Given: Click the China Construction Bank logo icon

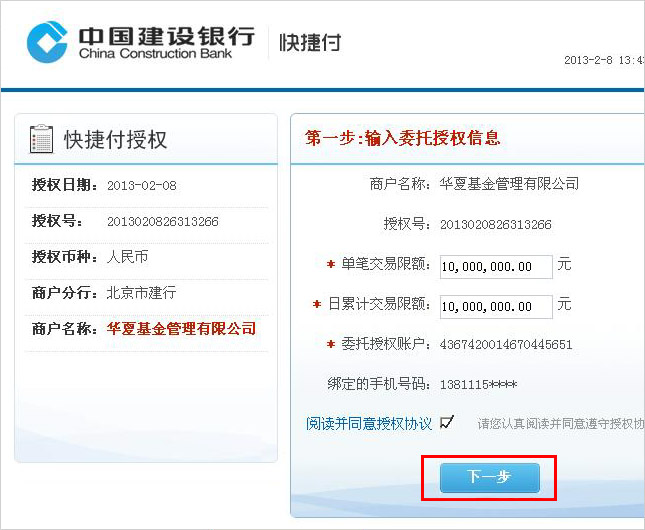Looking at the screenshot, I should pyautogui.click(x=47, y=42).
